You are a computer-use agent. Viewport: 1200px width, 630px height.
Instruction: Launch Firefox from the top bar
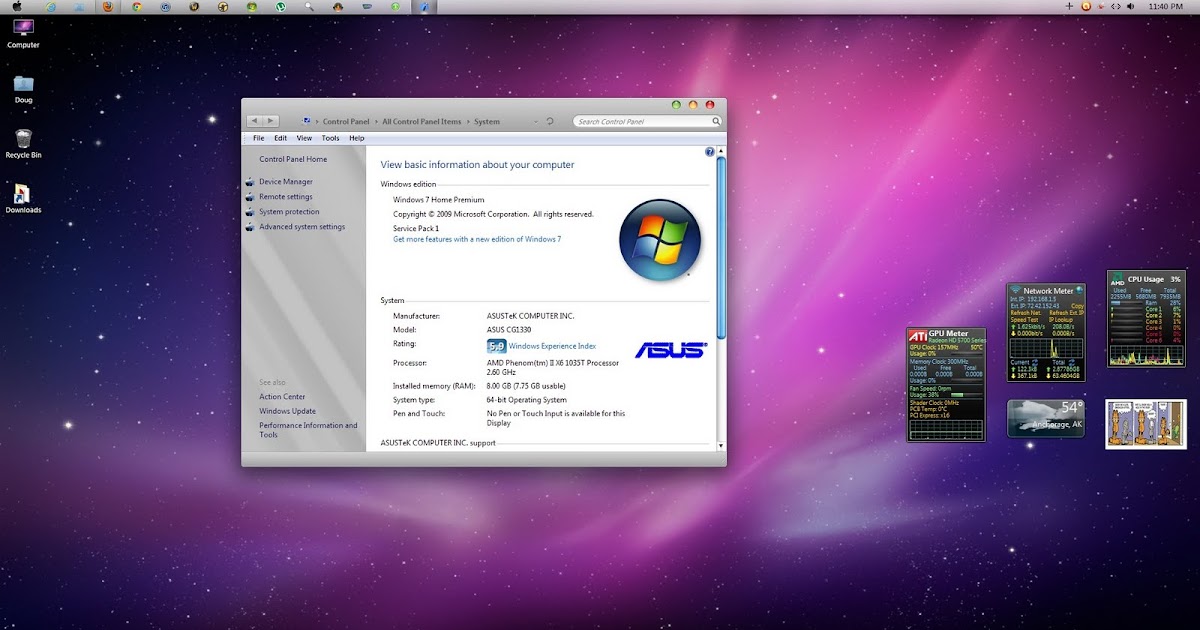[x=107, y=6]
